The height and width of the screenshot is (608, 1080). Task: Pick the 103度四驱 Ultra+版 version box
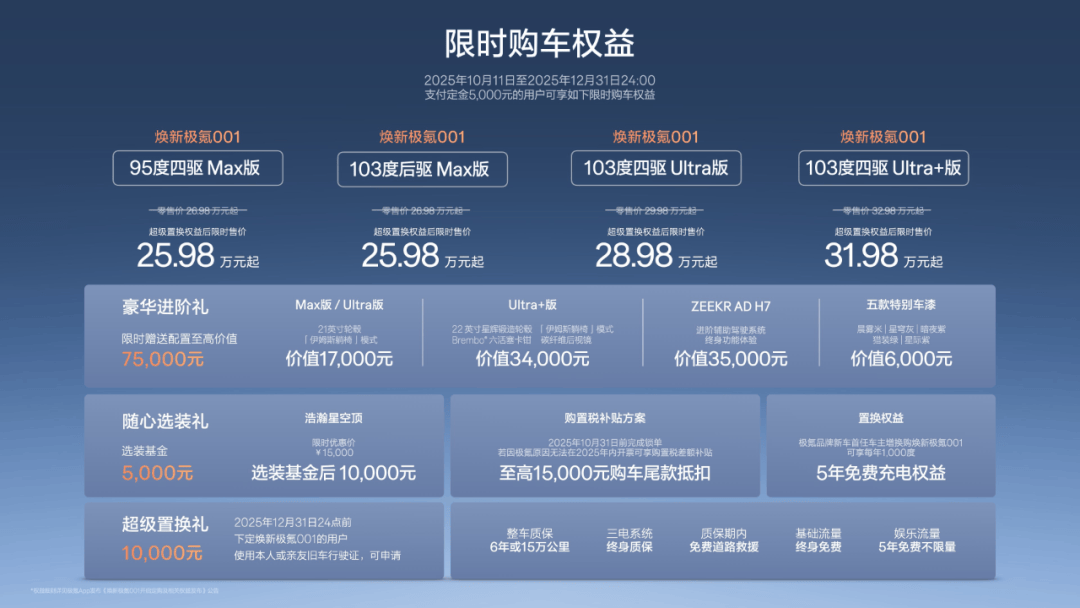point(884,168)
